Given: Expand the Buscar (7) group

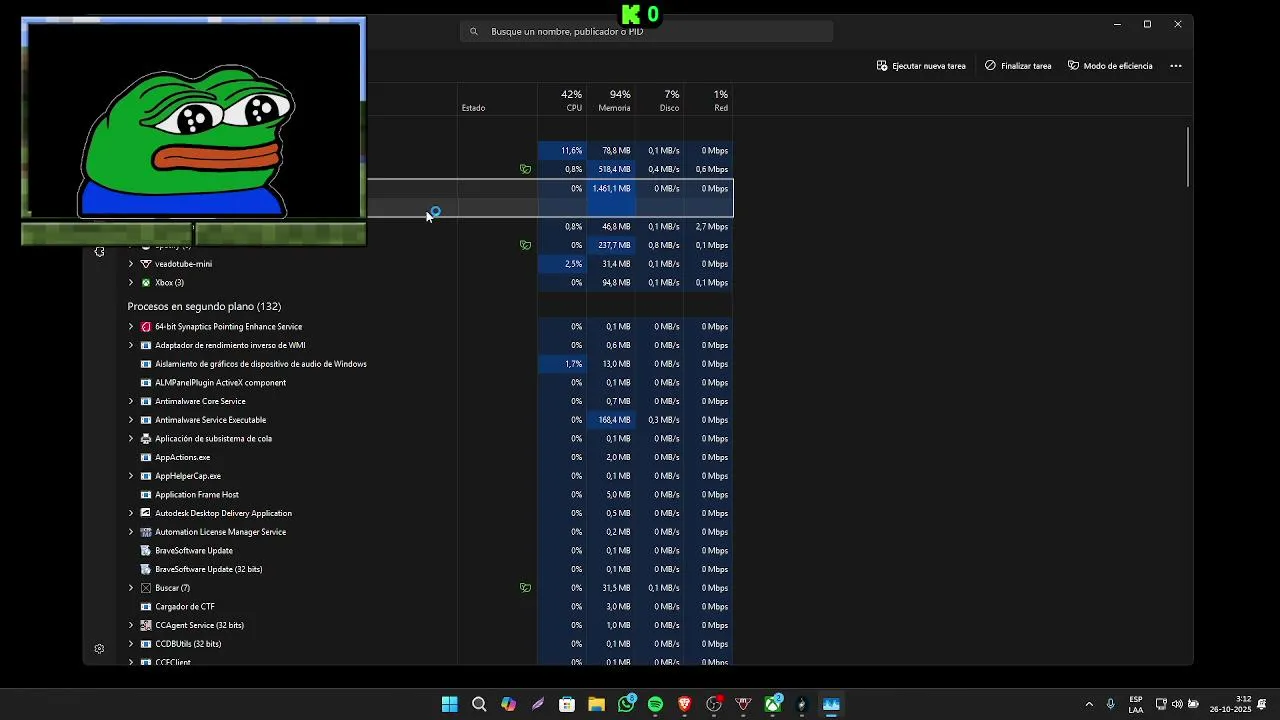Looking at the screenshot, I should point(131,588).
